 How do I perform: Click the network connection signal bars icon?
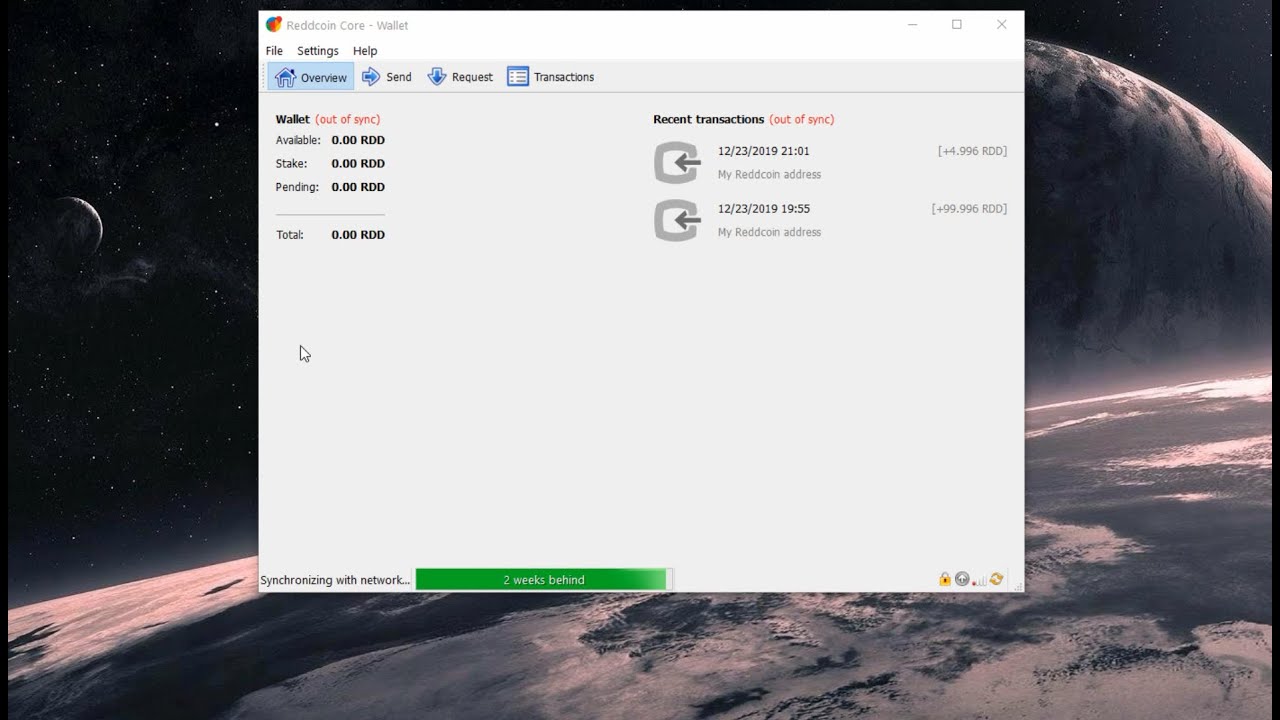click(979, 579)
